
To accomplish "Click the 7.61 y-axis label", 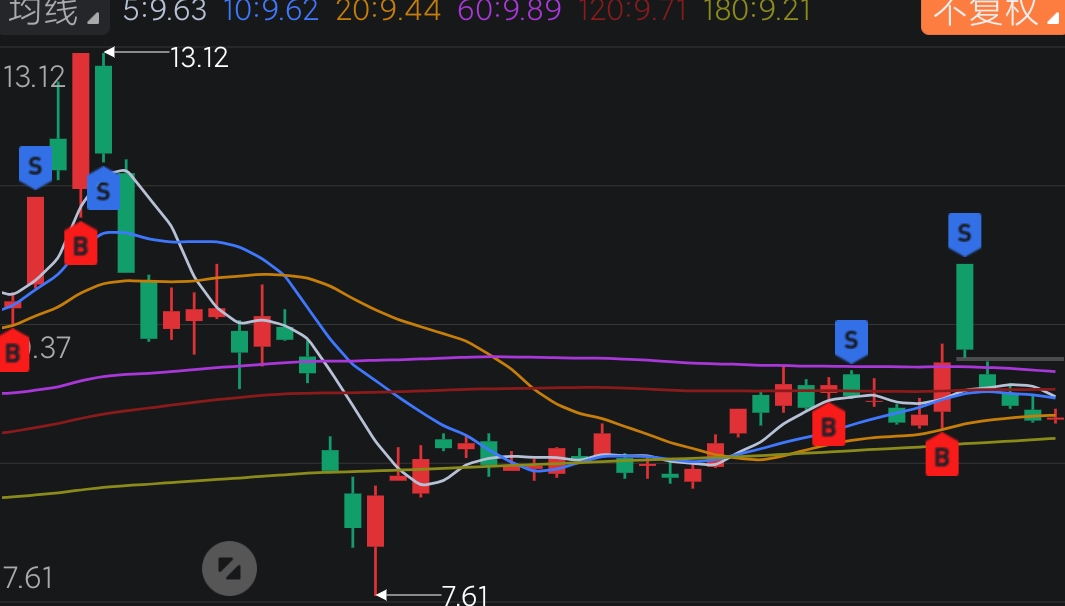I will [x=27, y=577].
